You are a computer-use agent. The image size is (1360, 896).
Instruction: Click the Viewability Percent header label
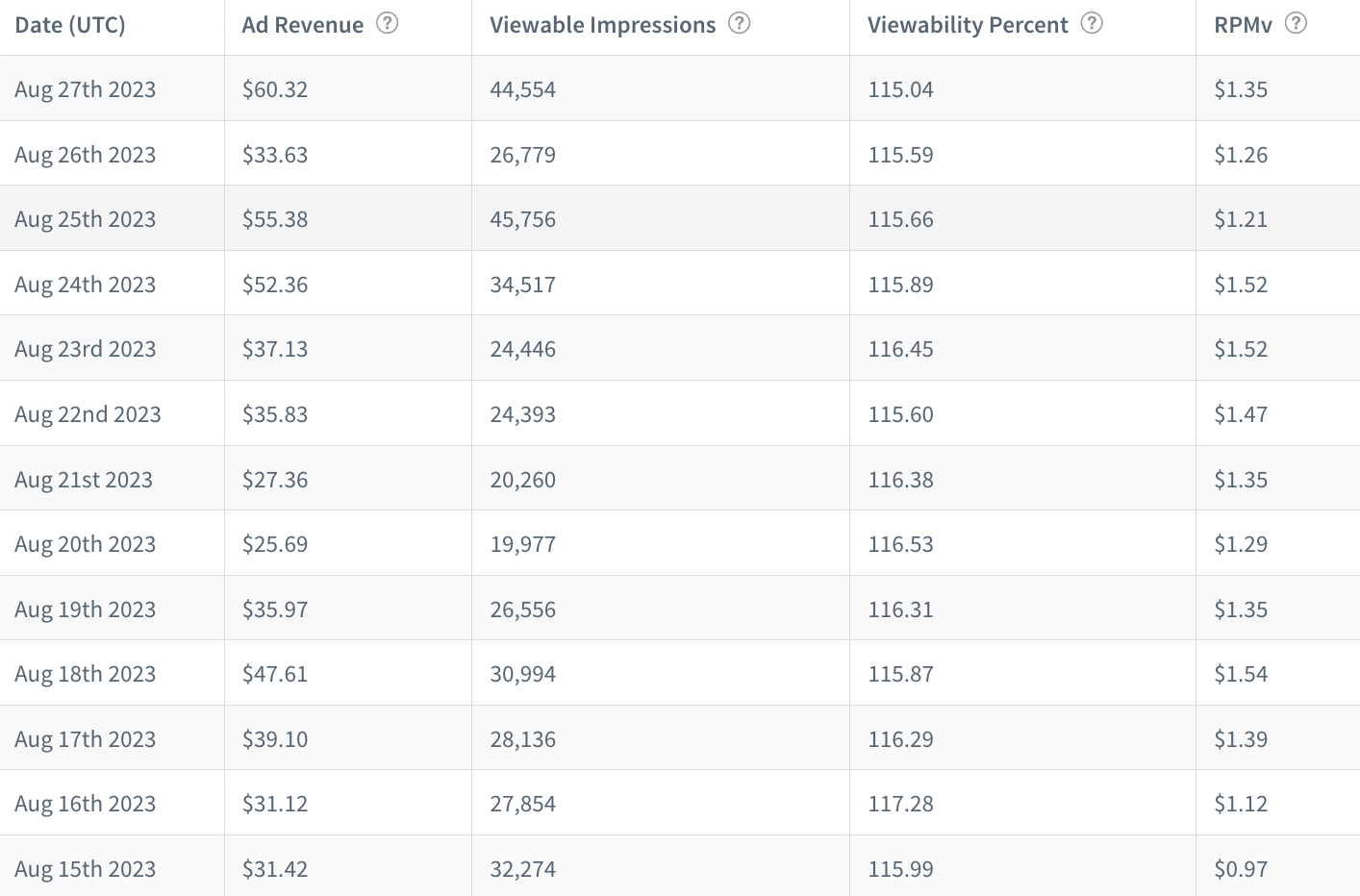pos(968,25)
